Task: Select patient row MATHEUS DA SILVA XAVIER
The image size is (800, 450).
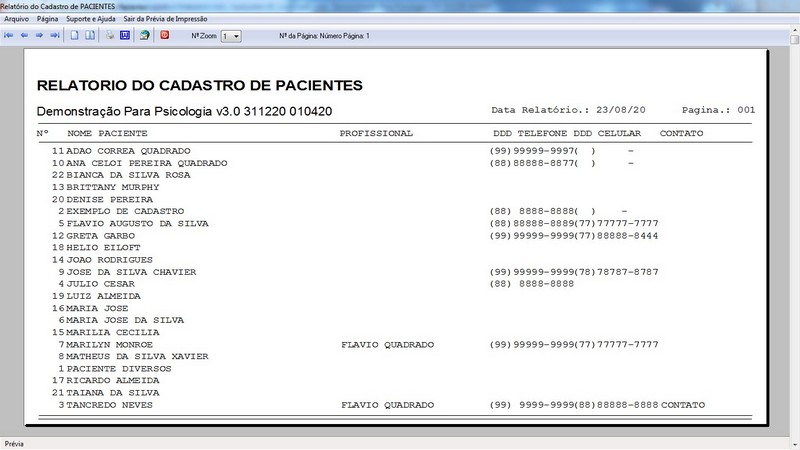Action: [133, 356]
